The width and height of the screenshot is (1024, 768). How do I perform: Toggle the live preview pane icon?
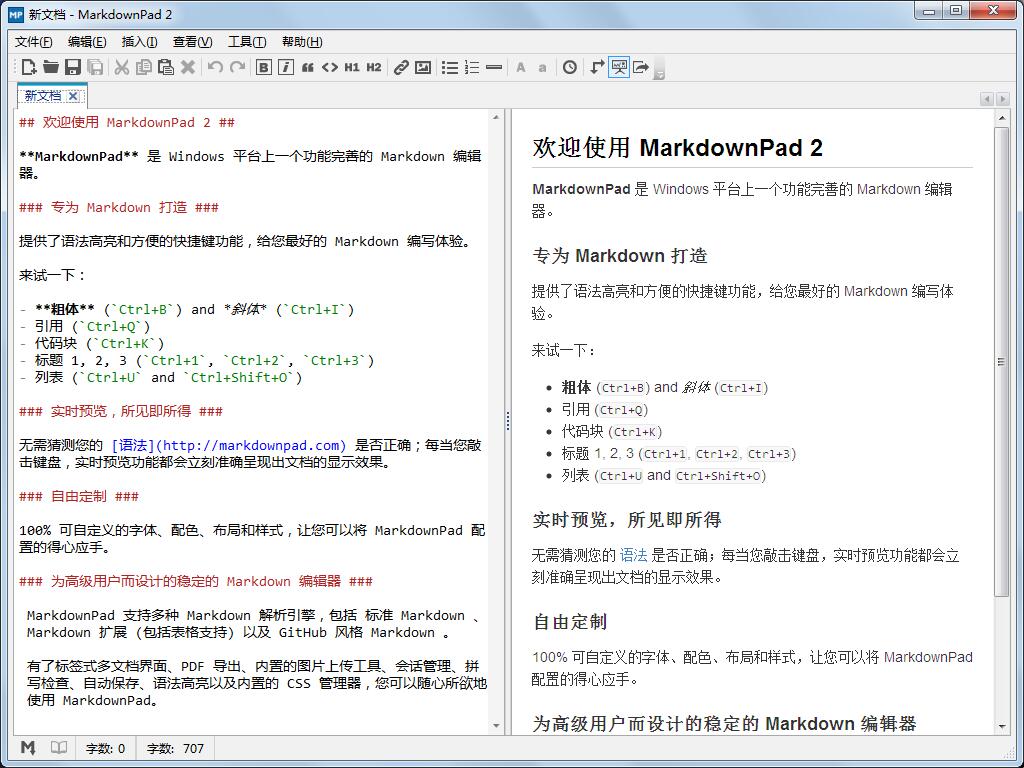point(618,67)
